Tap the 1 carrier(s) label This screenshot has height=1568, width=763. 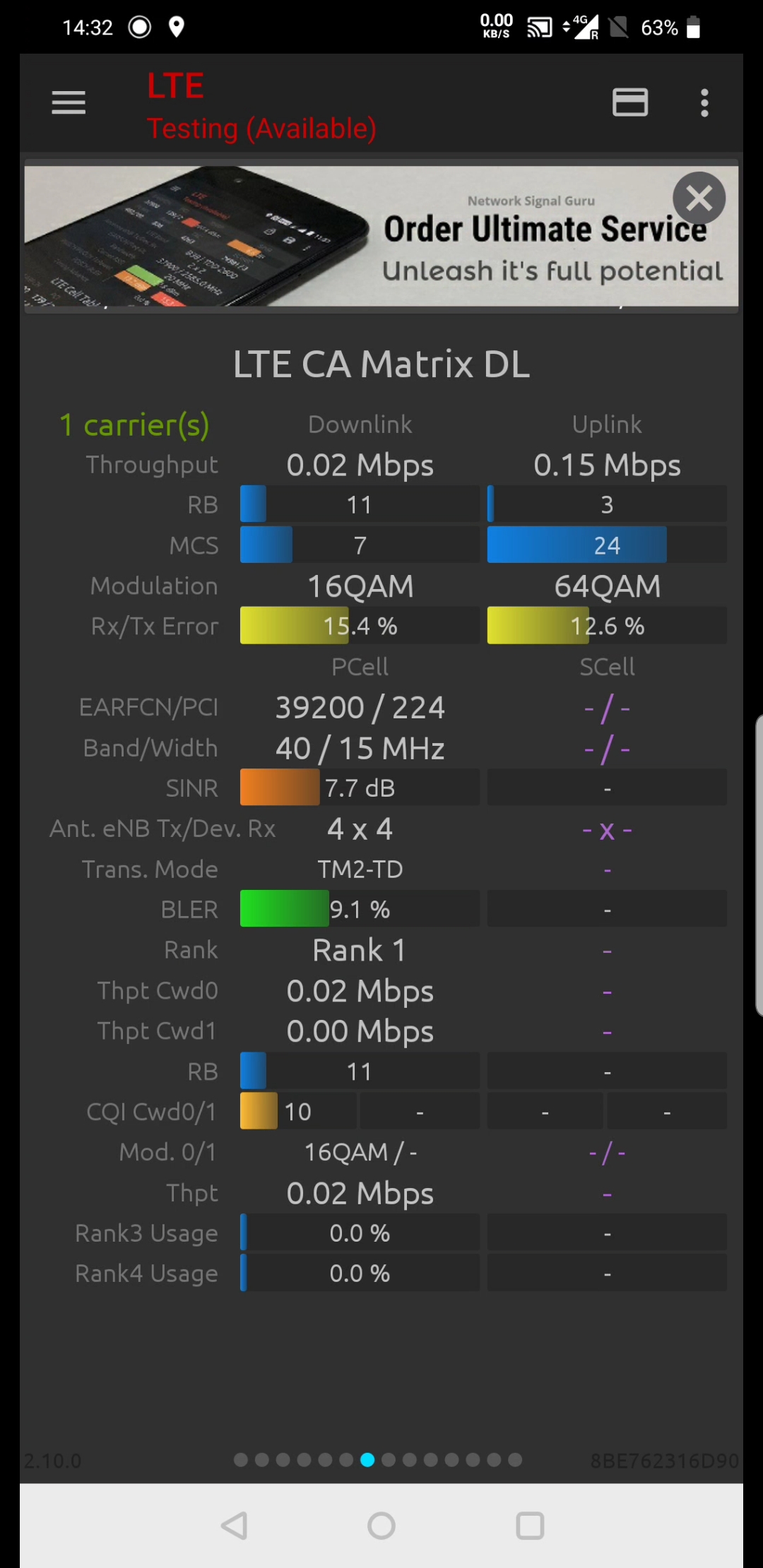134,425
